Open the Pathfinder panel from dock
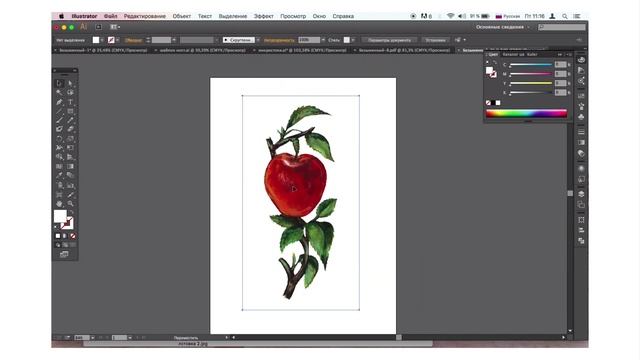The width and height of the screenshot is (640, 360). pyautogui.click(x=581, y=241)
